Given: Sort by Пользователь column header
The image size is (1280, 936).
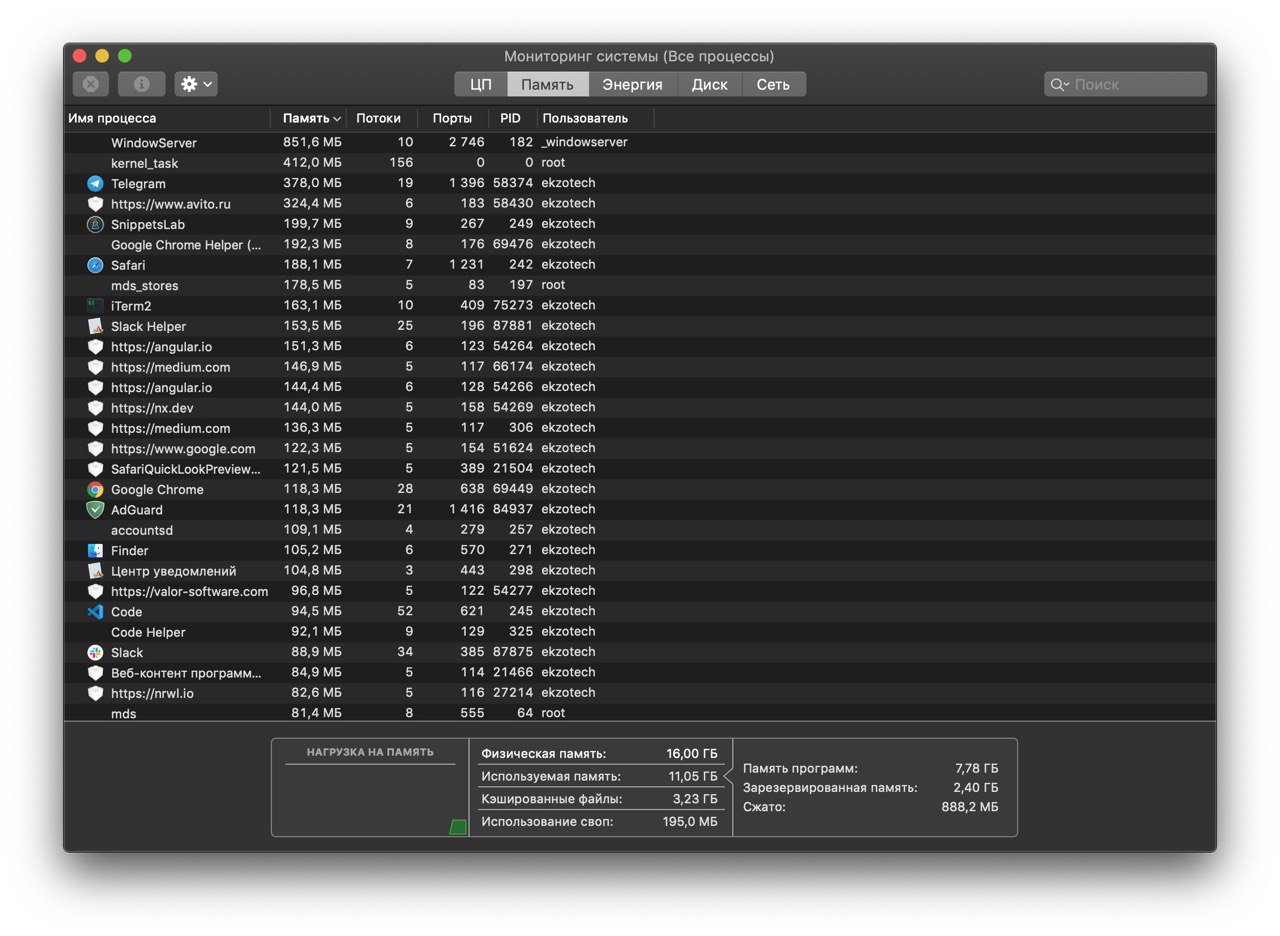Looking at the screenshot, I should click(x=596, y=118).
